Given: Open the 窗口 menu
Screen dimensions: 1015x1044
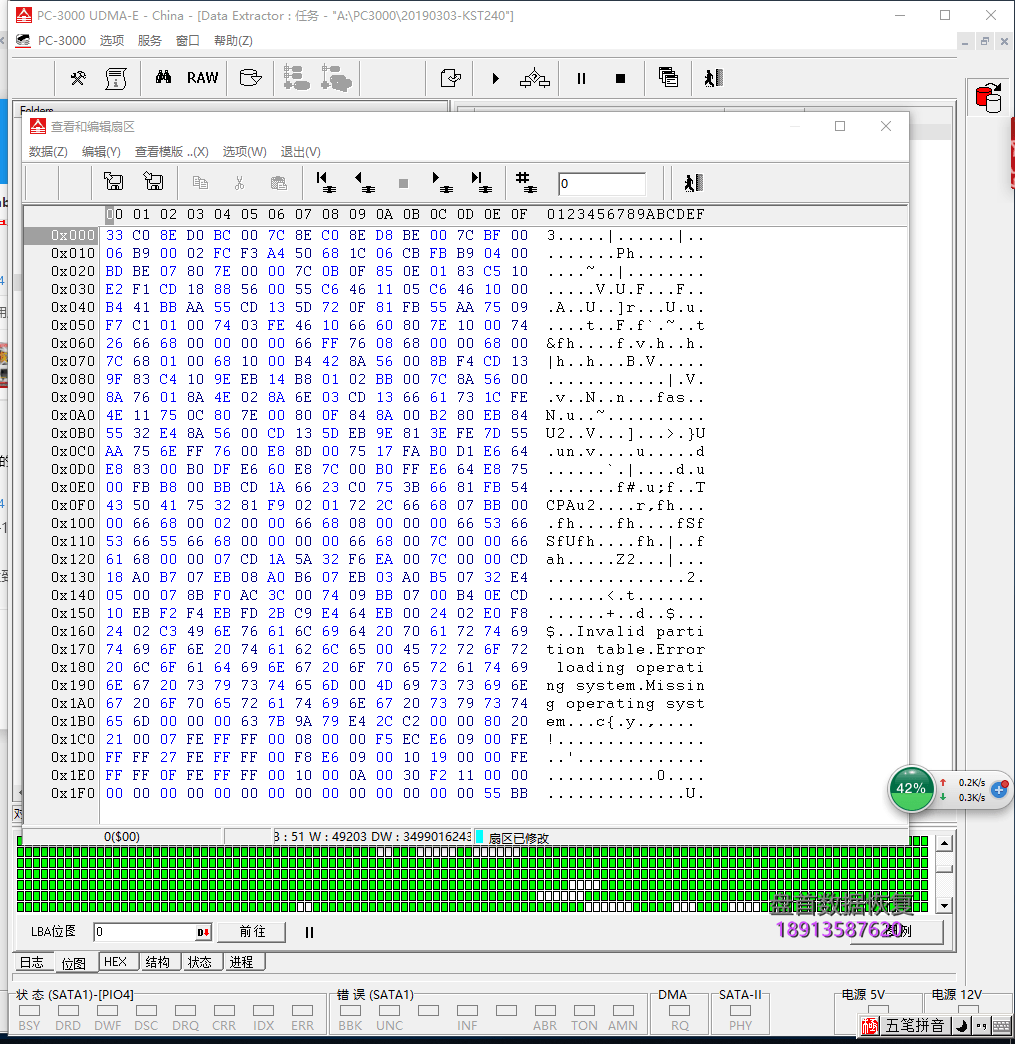Looking at the screenshot, I should pyautogui.click(x=188, y=41).
